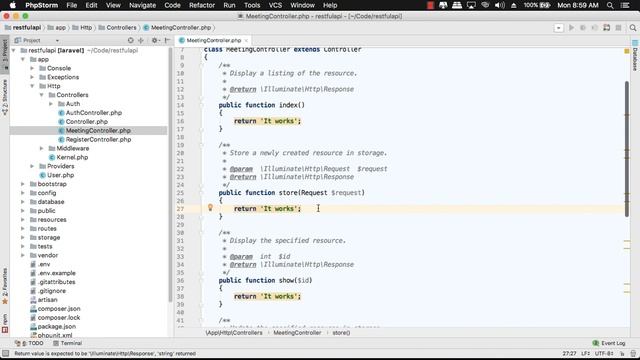Click the Run triangle in toolbar

click(x=571, y=28)
